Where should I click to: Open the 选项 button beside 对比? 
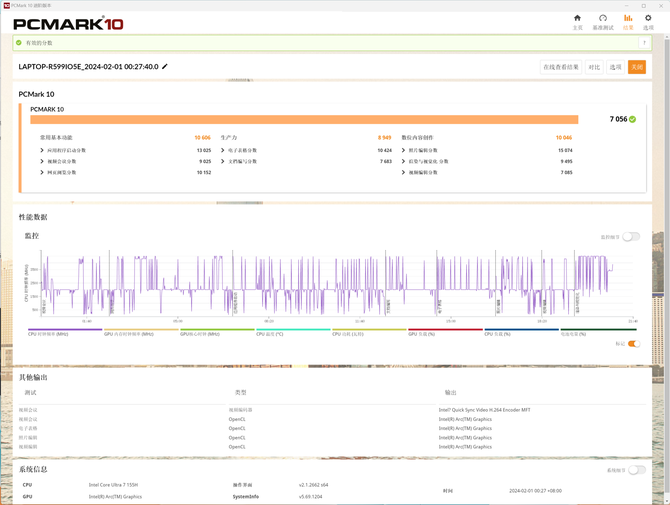tap(615, 67)
